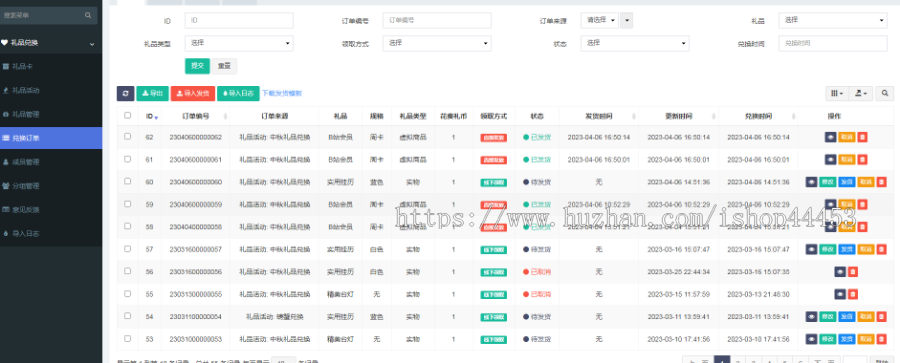This screenshot has width=900, height=363.
Task: Check the box for order row 59
Action: pos(127,204)
